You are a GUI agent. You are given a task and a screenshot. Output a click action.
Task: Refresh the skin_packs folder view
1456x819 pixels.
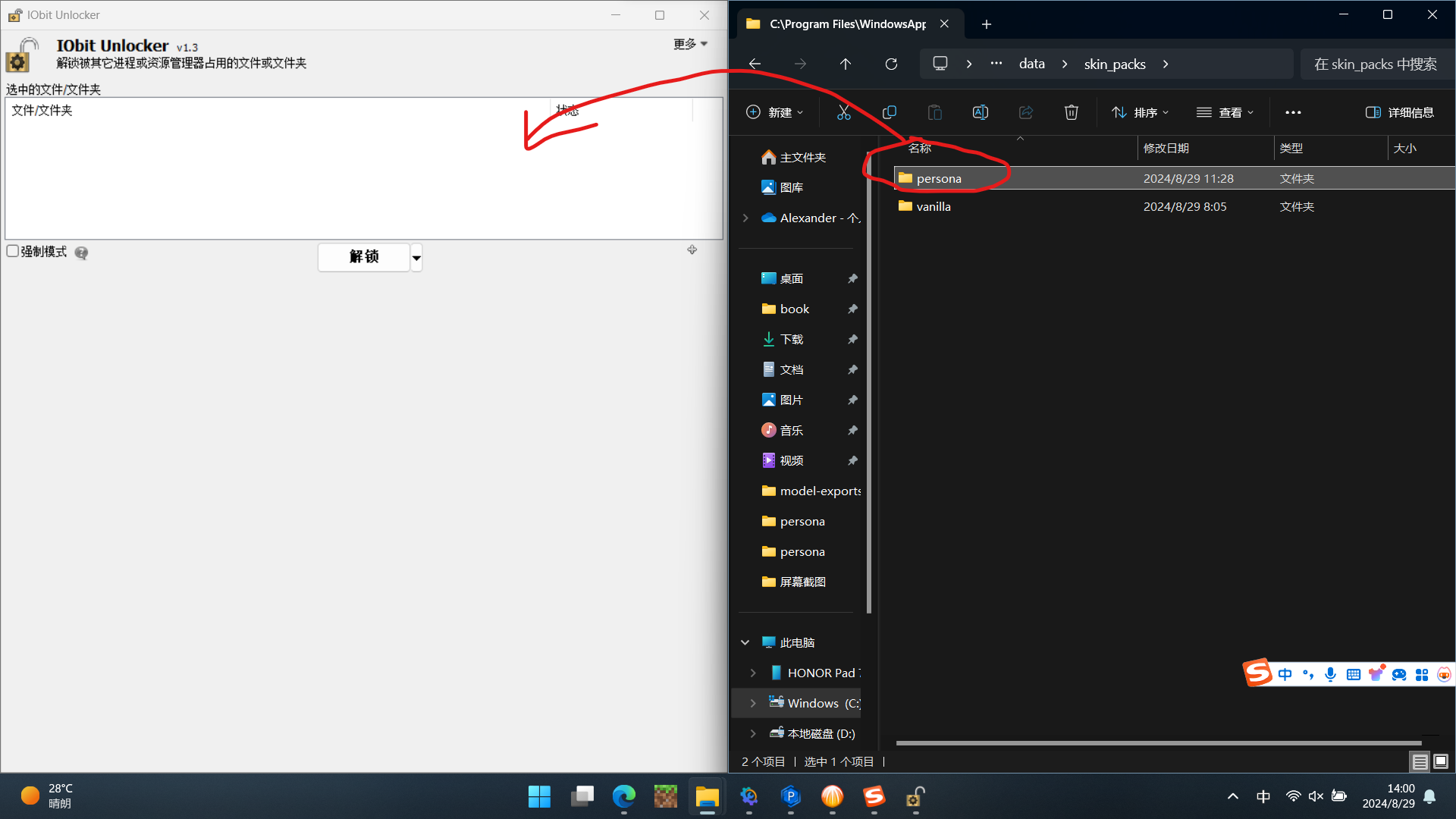coord(891,64)
